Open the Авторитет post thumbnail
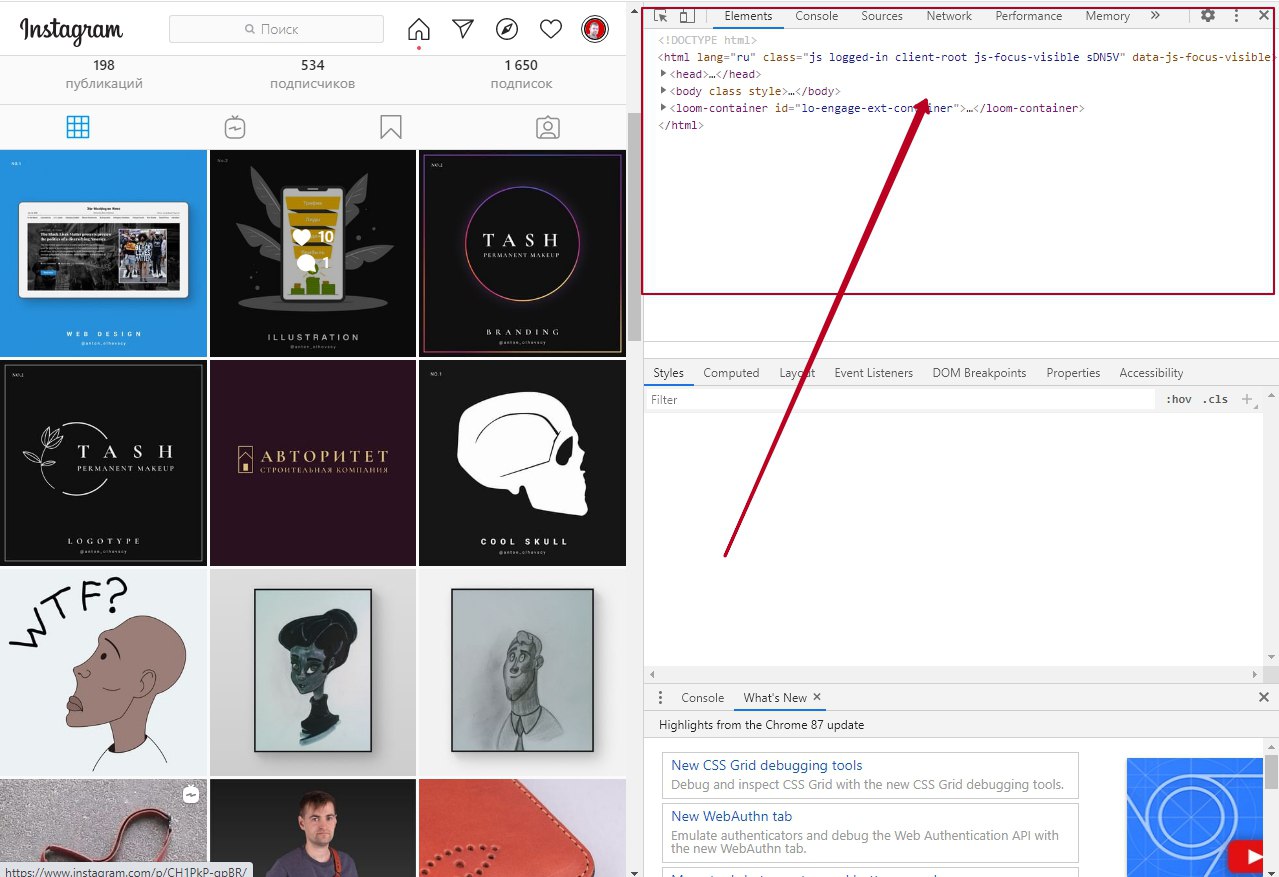 [313, 463]
